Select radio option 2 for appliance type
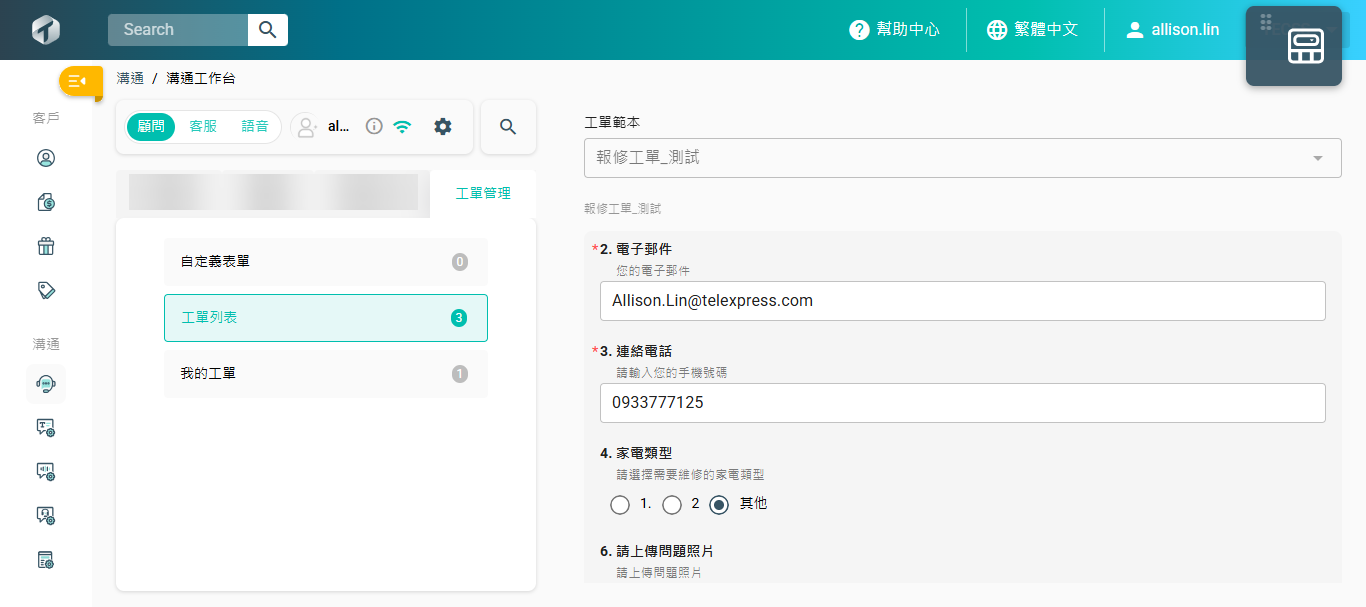The width and height of the screenshot is (1366, 607). [x=673, y=505]
